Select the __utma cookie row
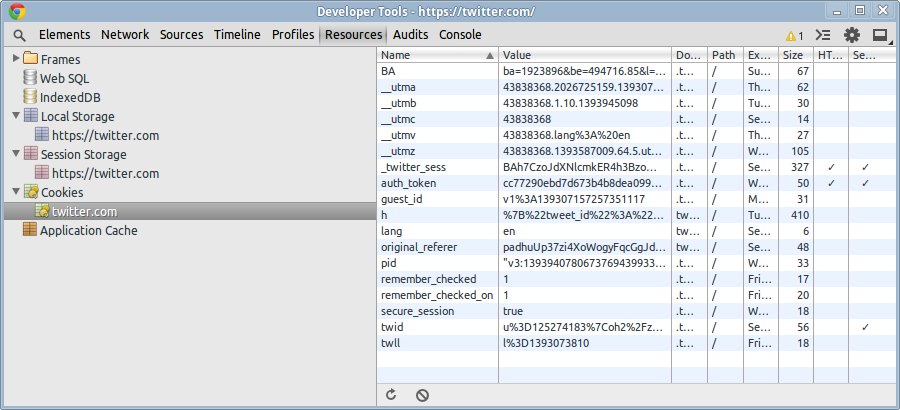The image size is (900, 410). point(638,87)
